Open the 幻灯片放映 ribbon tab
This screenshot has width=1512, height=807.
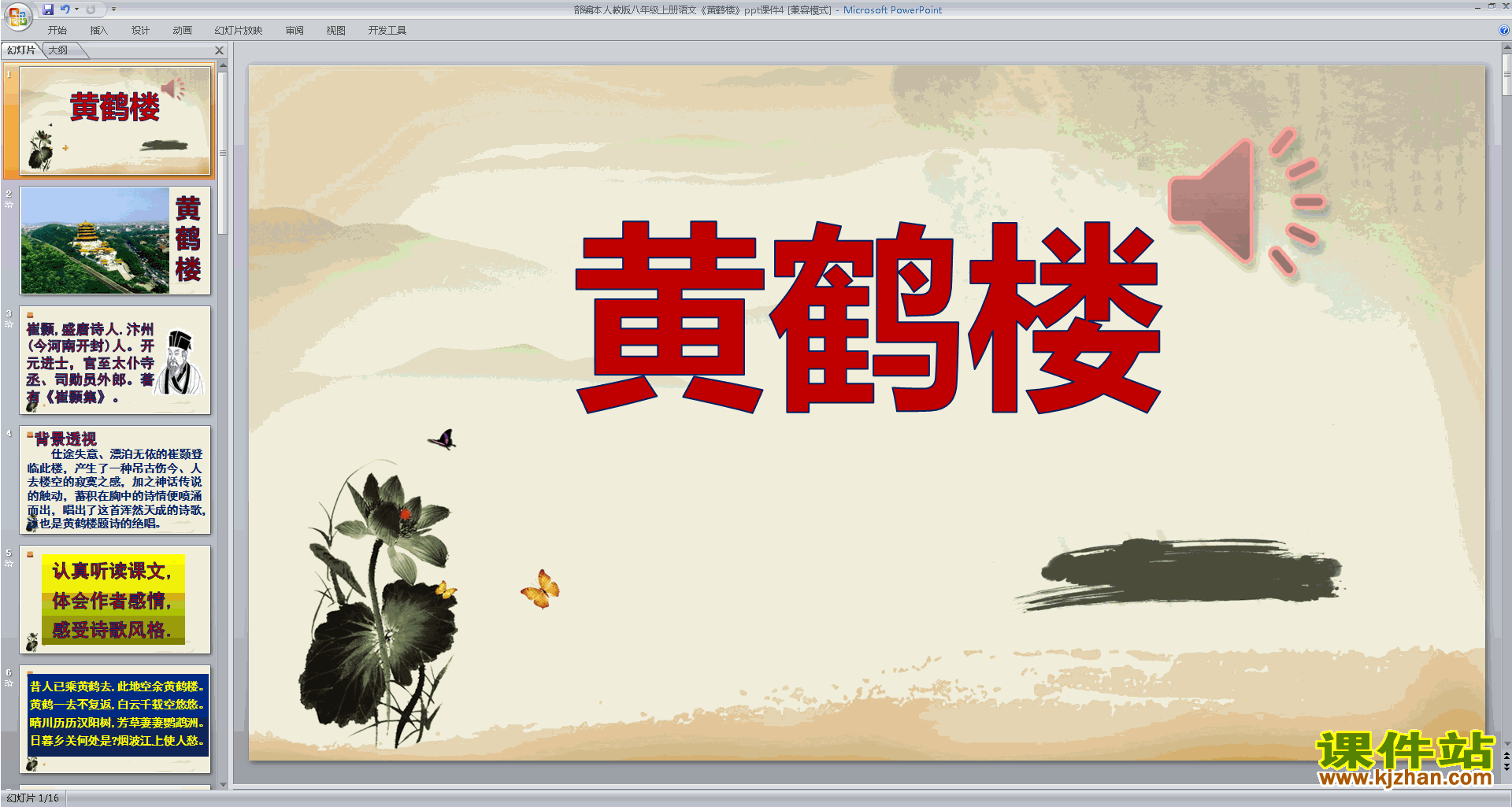click(239, 31)
